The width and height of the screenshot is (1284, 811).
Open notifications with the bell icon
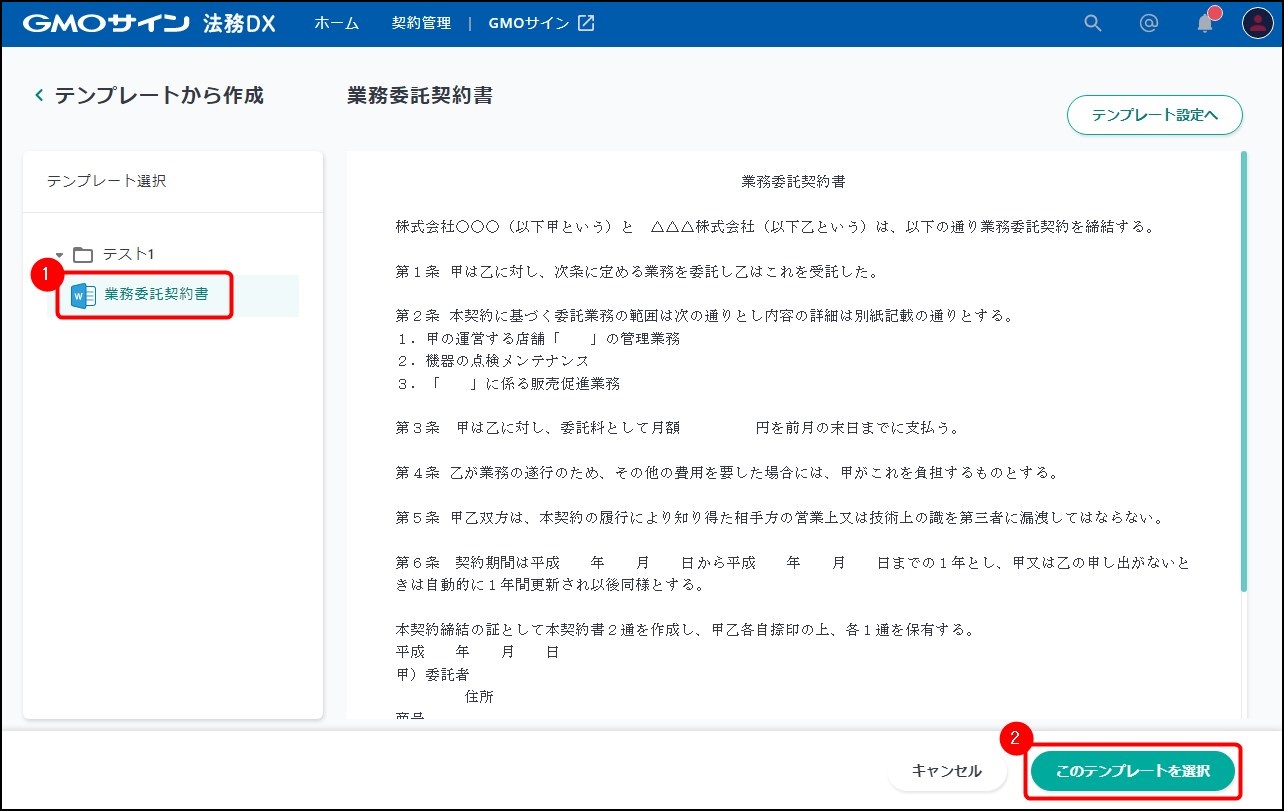pyautogui.click(x=1205, y=24)
